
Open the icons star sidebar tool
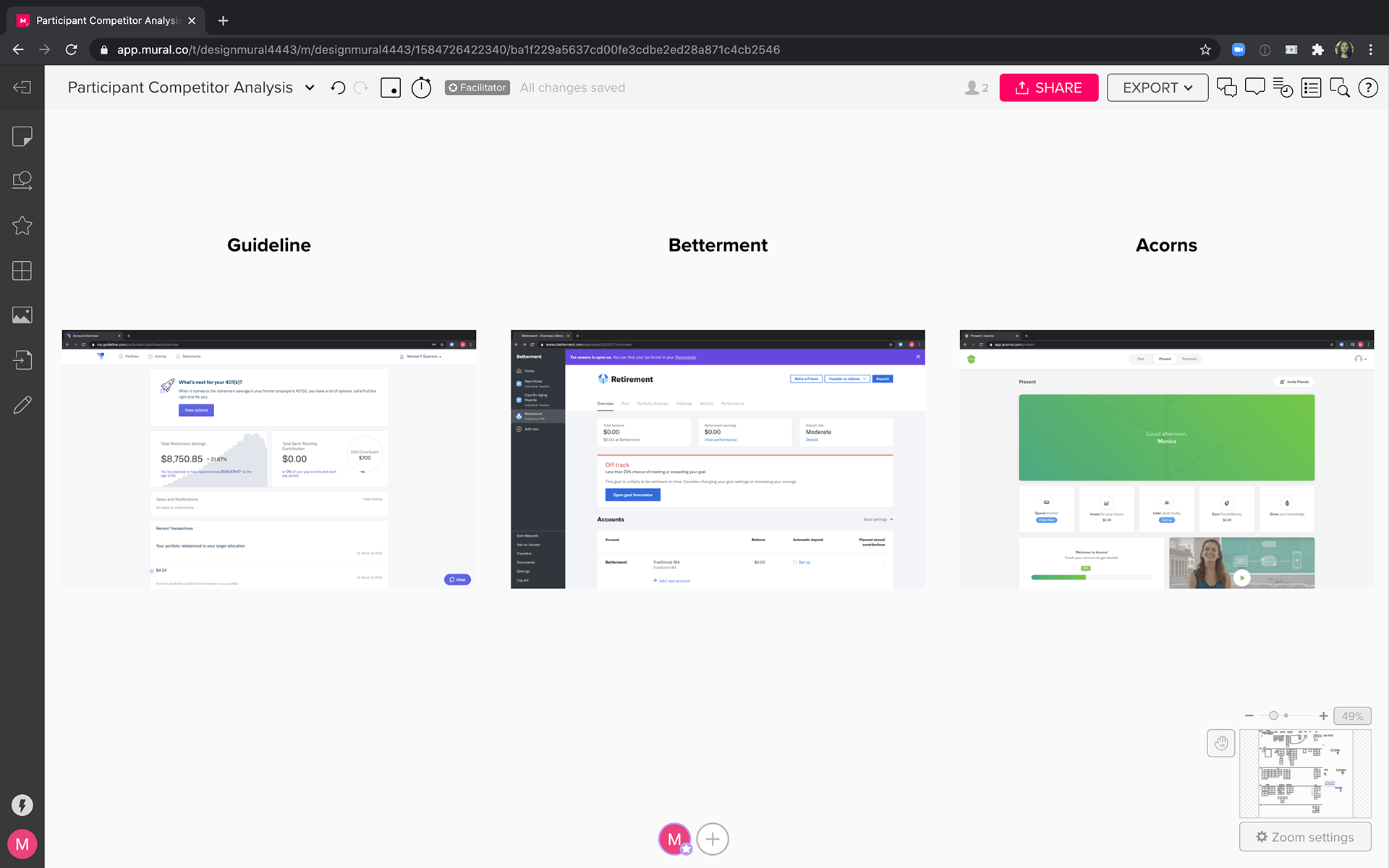[x=22, y=226]
